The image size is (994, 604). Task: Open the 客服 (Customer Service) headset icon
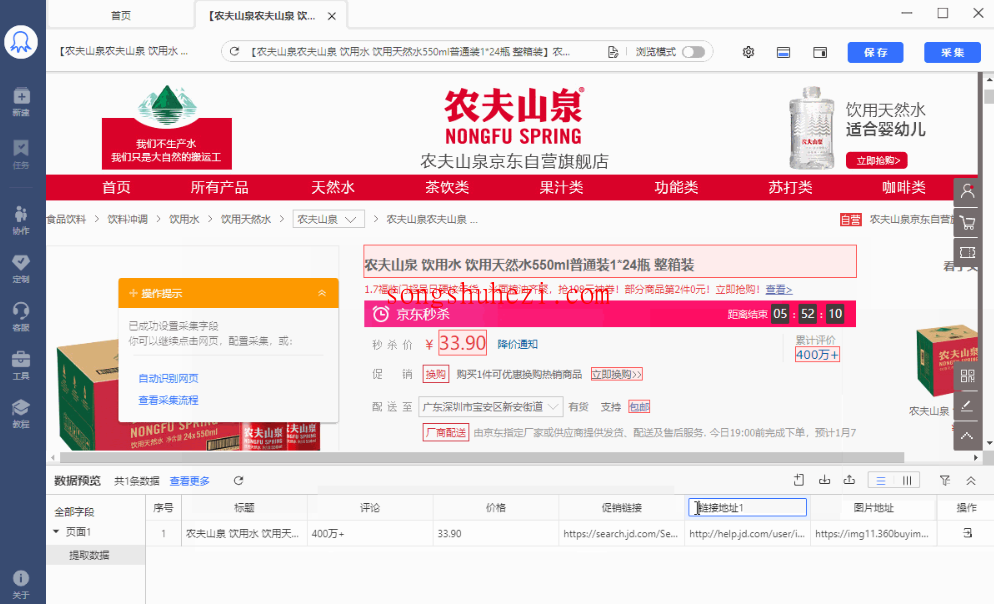(x=21, y=316)
